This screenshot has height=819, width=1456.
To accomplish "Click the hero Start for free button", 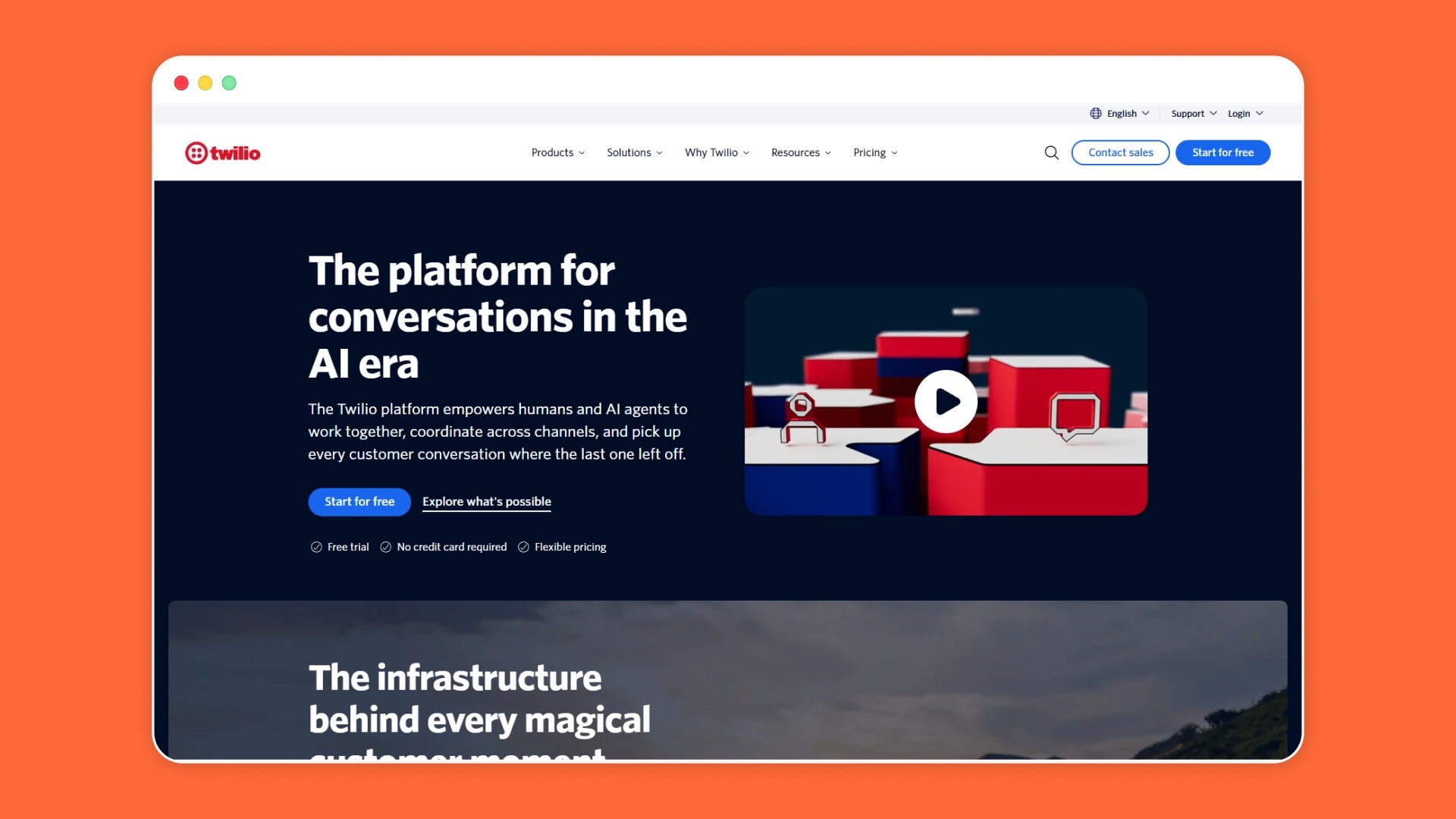I will coord(359,501).
